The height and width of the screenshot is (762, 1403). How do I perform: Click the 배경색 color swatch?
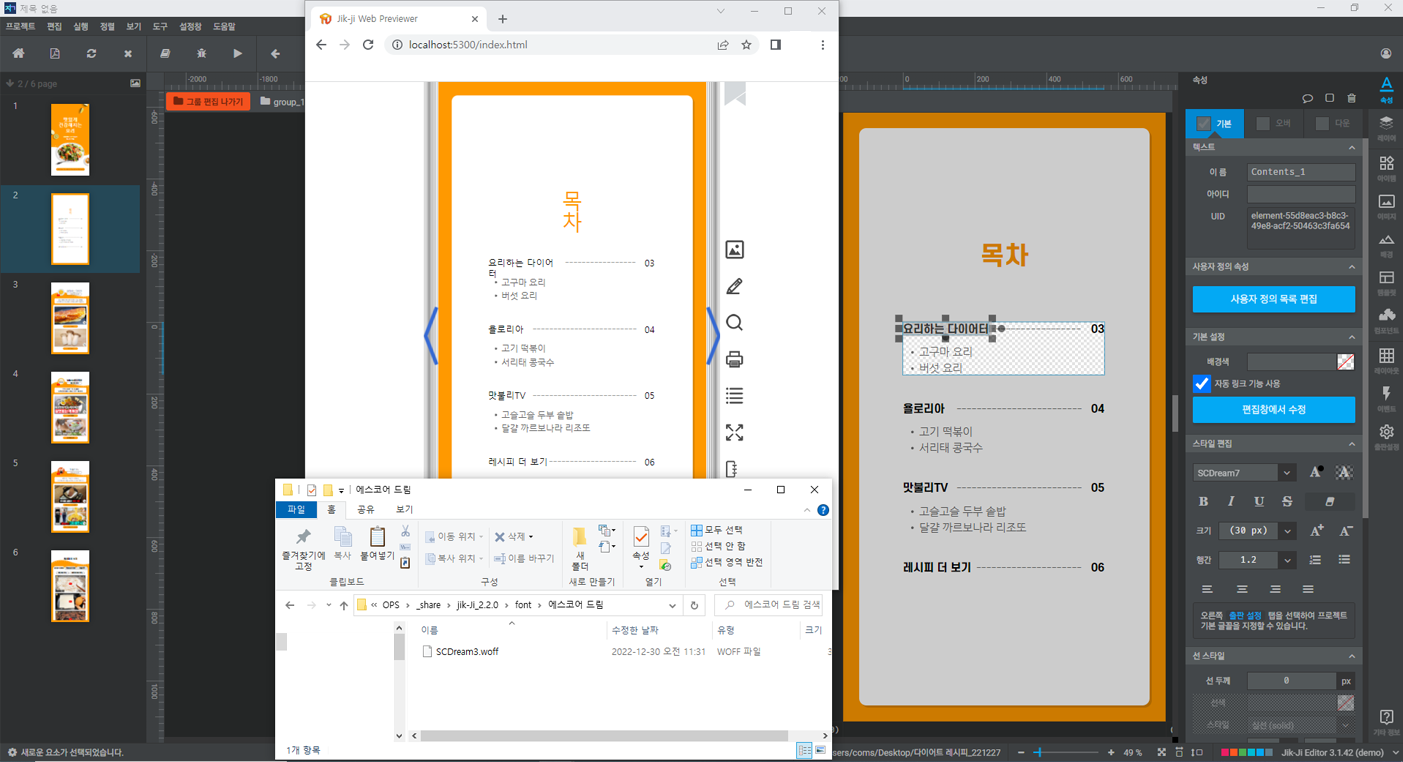coord(1345,361)
